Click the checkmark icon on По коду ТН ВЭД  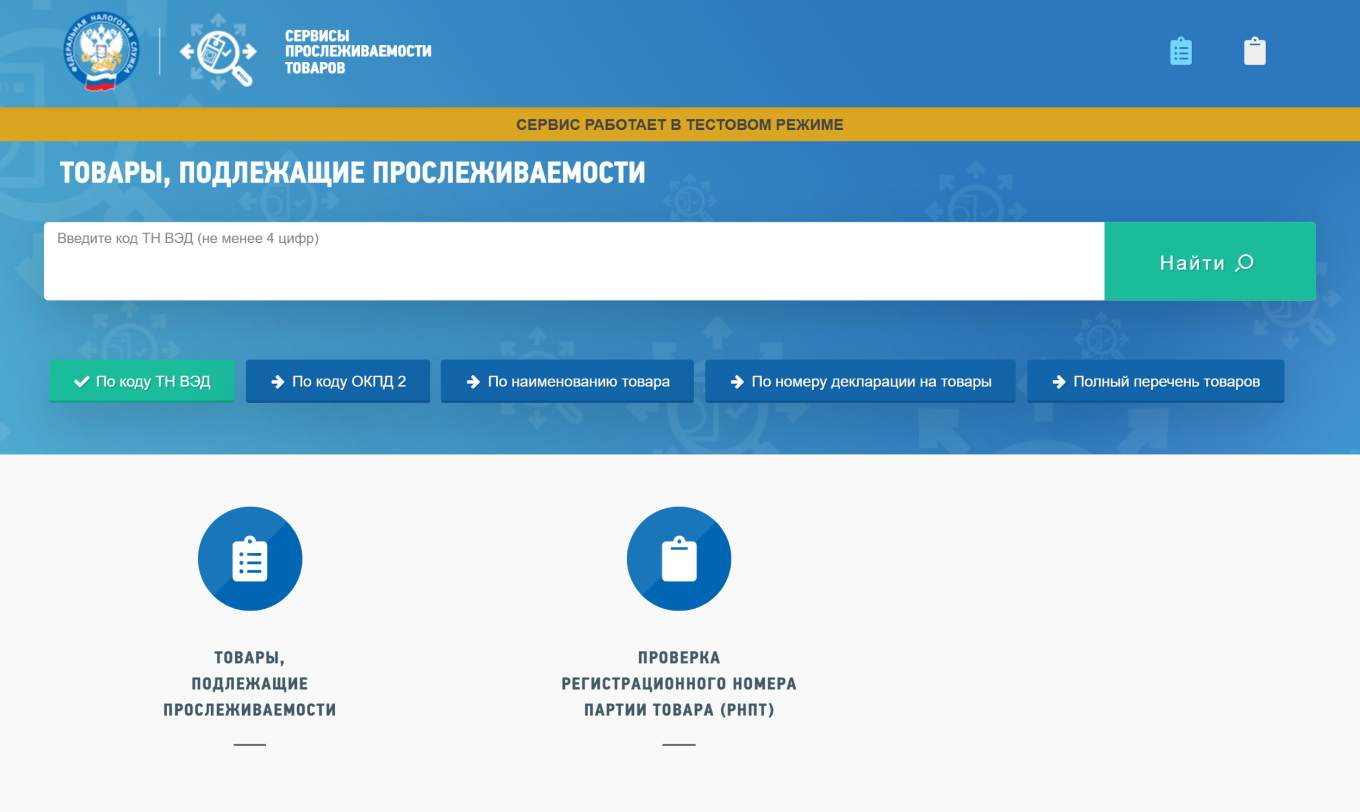81,381
